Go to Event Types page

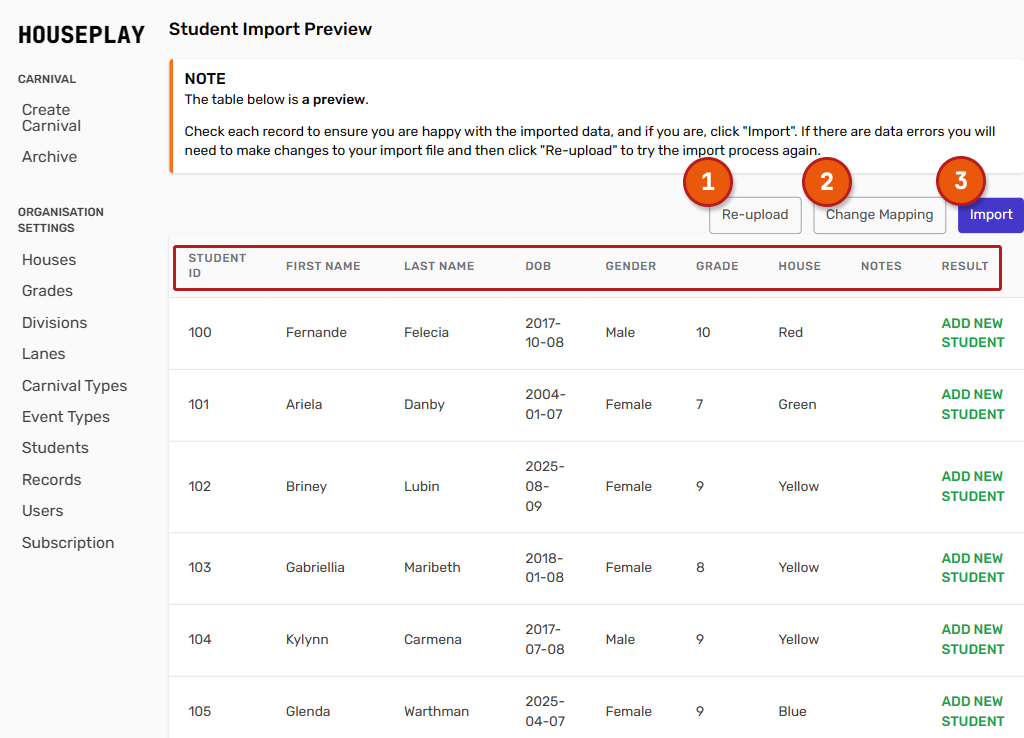click(x=66, y=417)
